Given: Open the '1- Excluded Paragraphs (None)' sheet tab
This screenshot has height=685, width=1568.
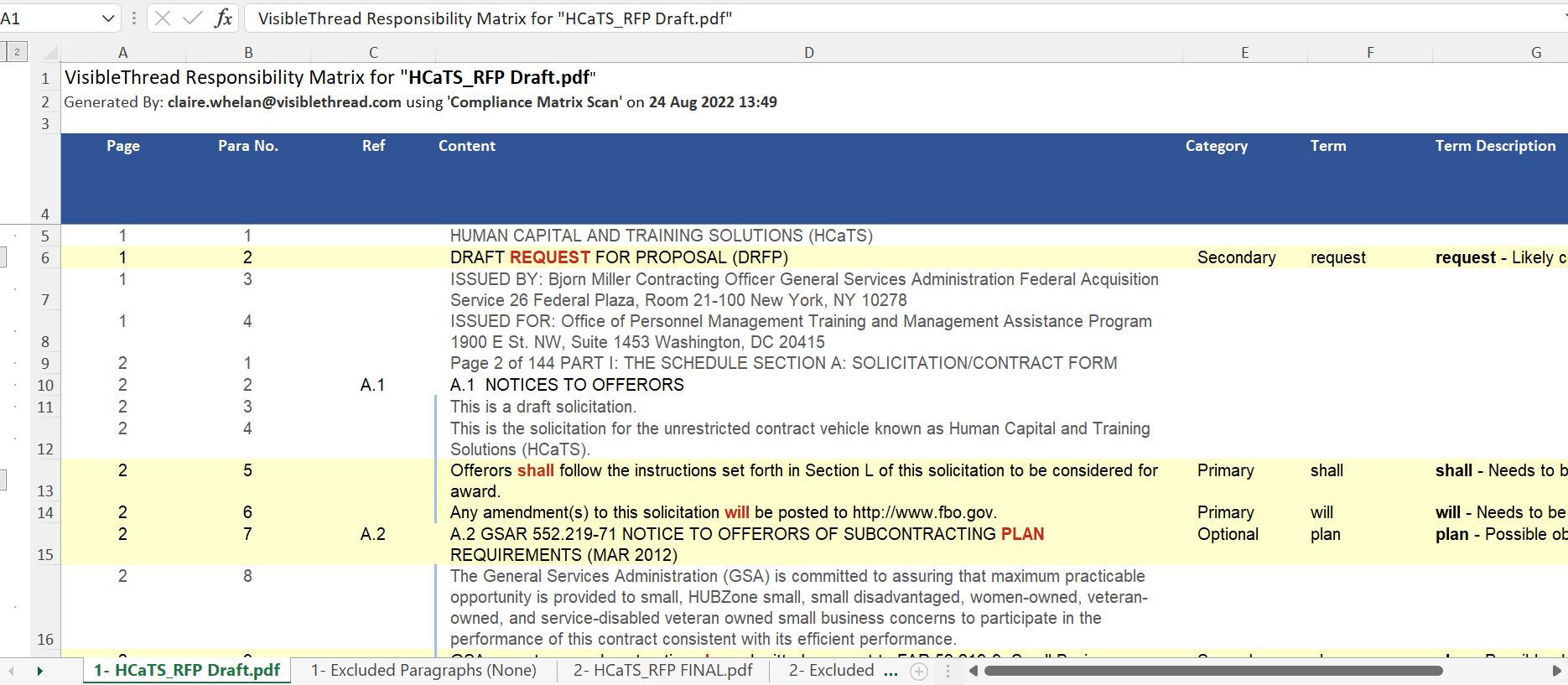Looking at the screenshot, I should [x=423, y=671].
